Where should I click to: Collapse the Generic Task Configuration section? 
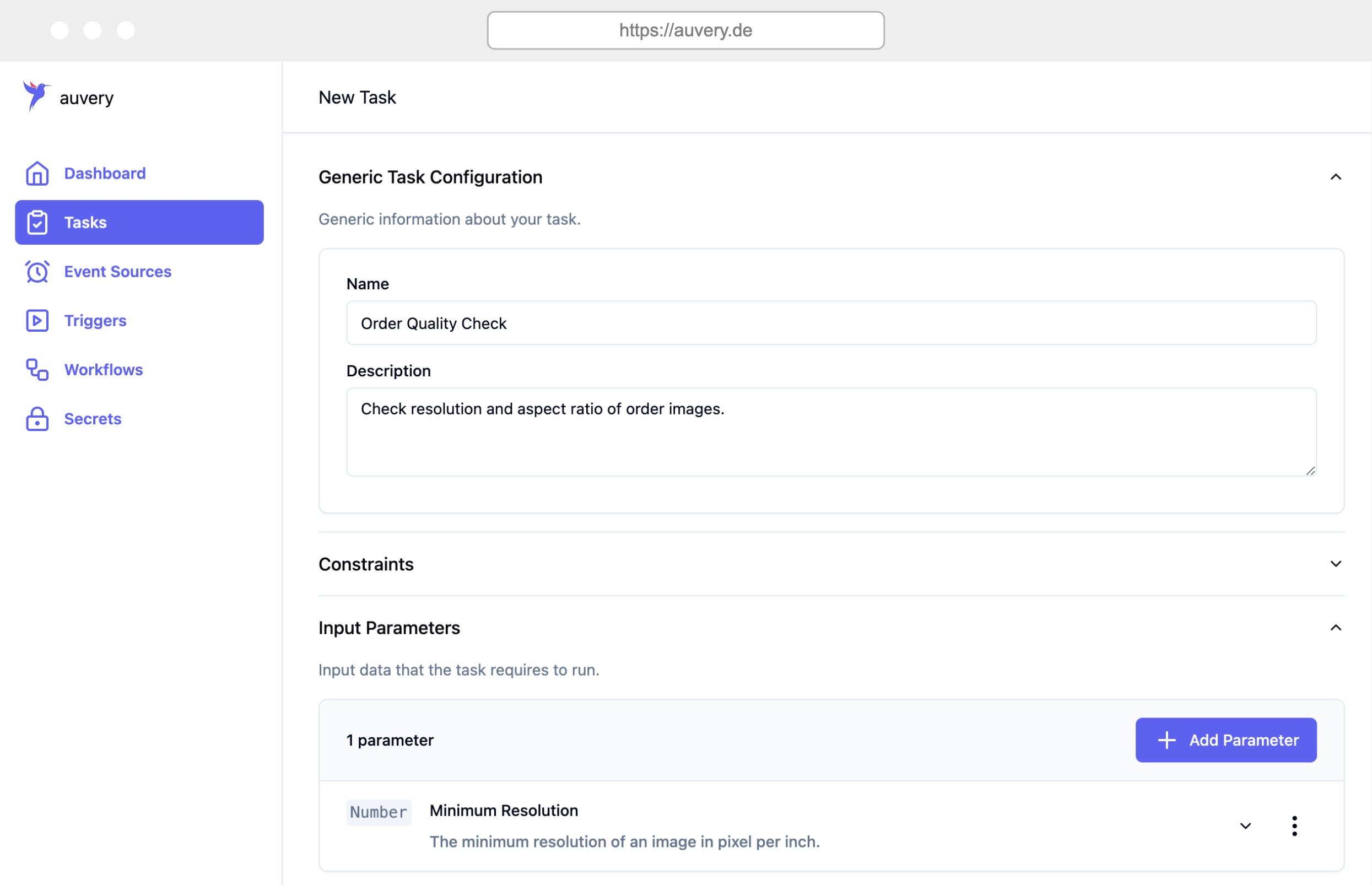pos(1335,177)
